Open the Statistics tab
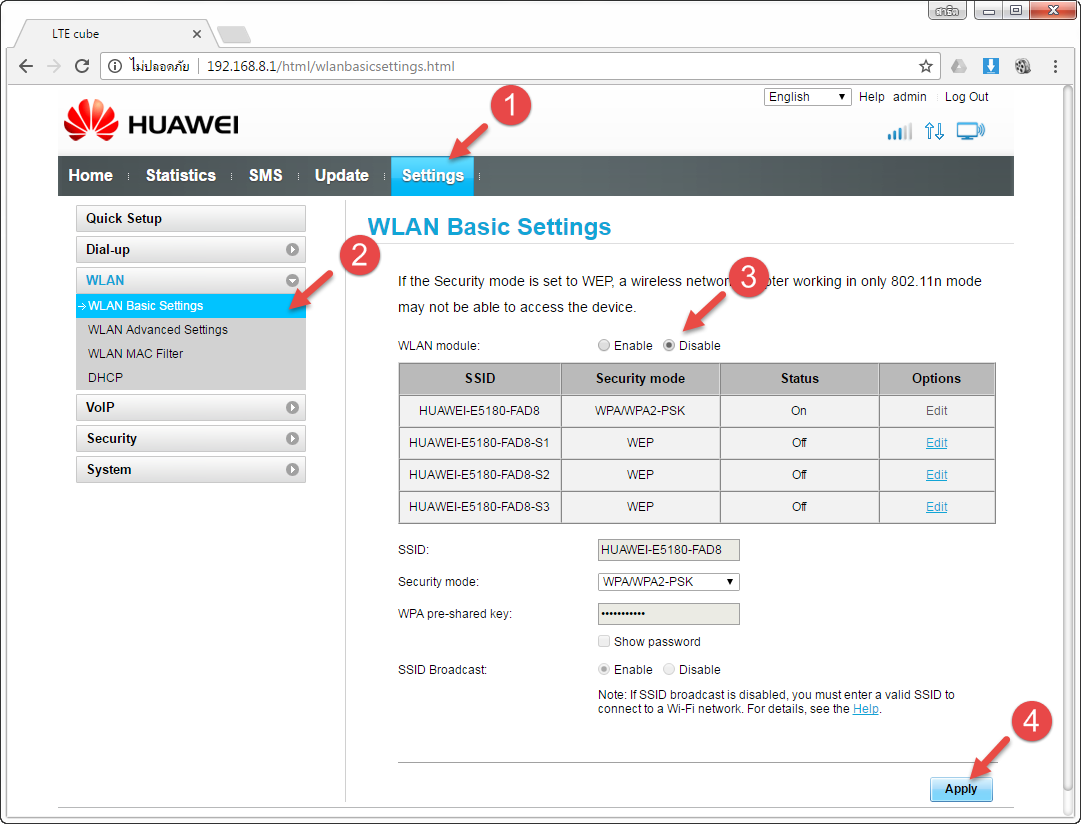Screen dimensions: 1081x824 tap(181, 176)
